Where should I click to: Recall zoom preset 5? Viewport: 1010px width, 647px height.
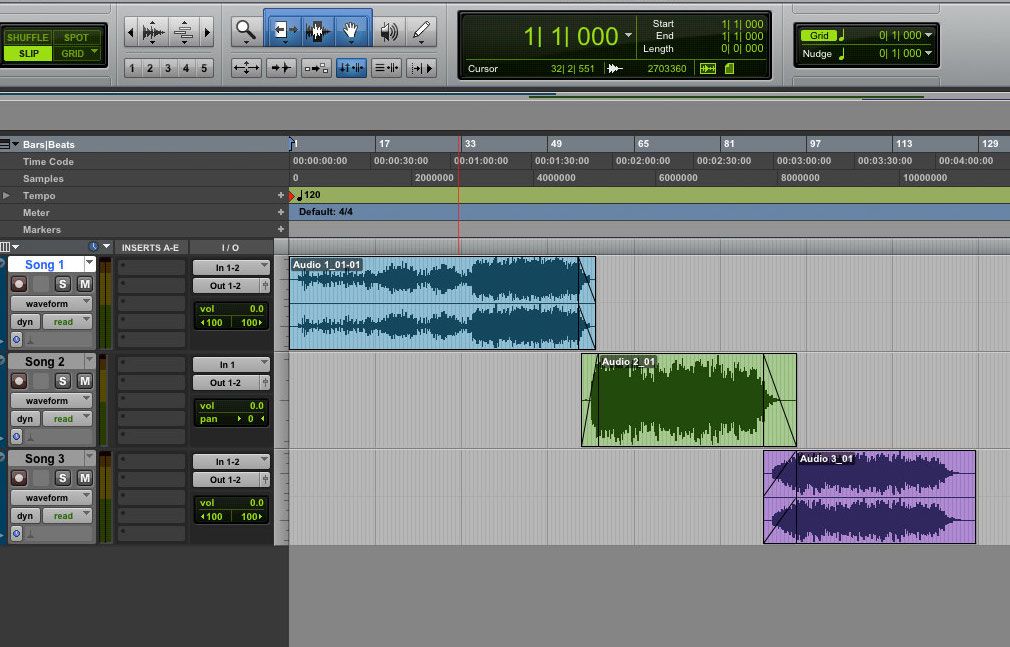pos(204,68)
